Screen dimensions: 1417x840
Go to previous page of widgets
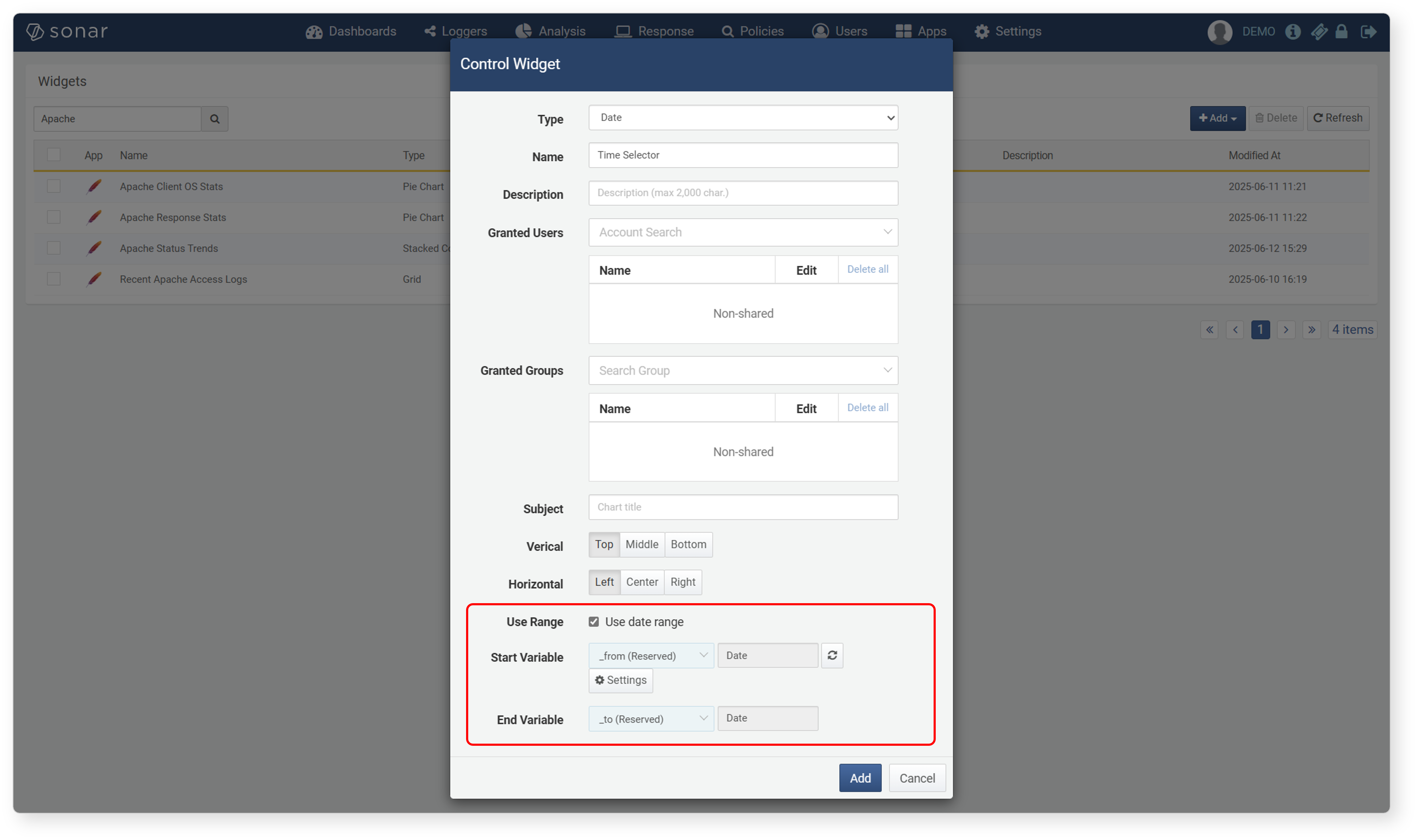[1235, 329]
